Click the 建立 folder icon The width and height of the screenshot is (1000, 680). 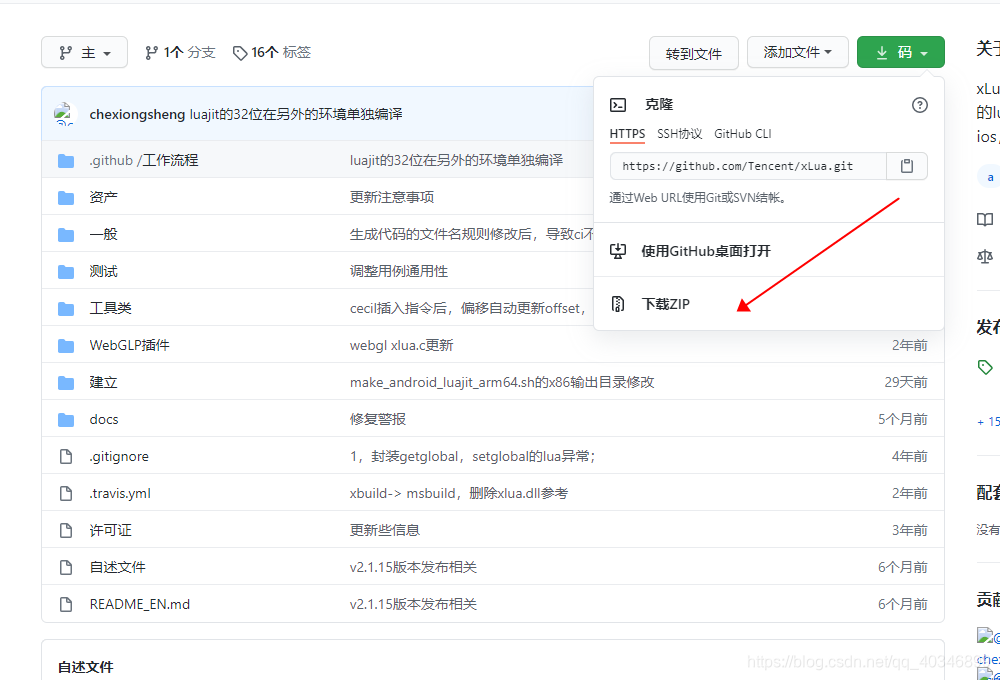66,382
